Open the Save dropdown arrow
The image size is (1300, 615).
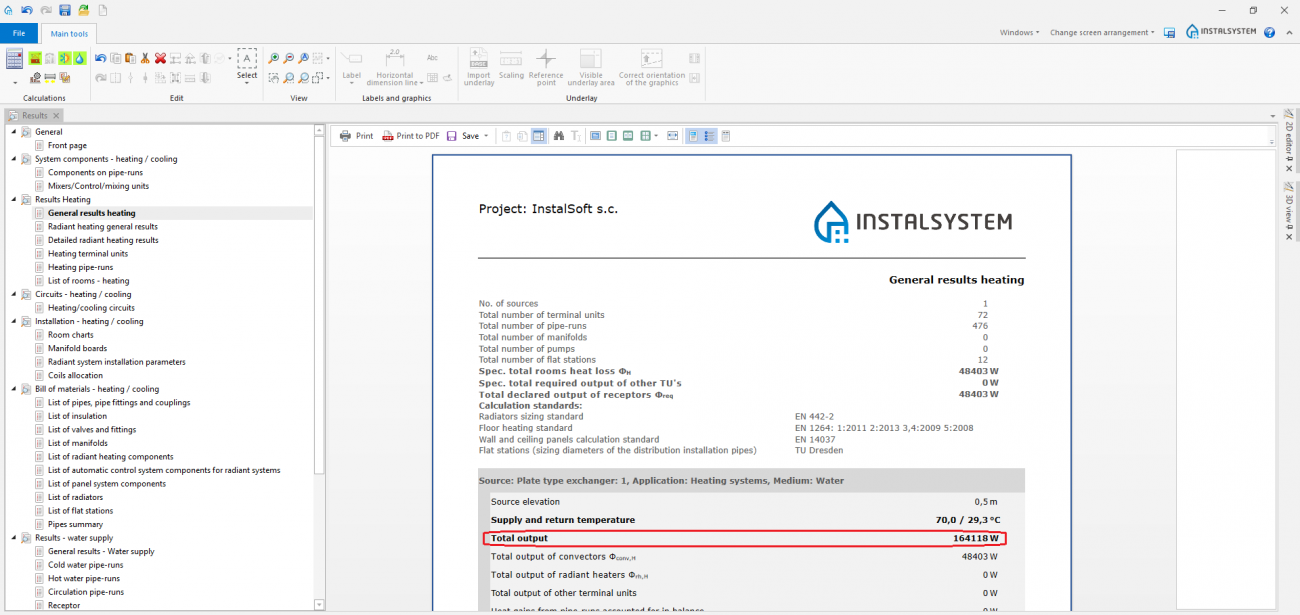[486, 136]
